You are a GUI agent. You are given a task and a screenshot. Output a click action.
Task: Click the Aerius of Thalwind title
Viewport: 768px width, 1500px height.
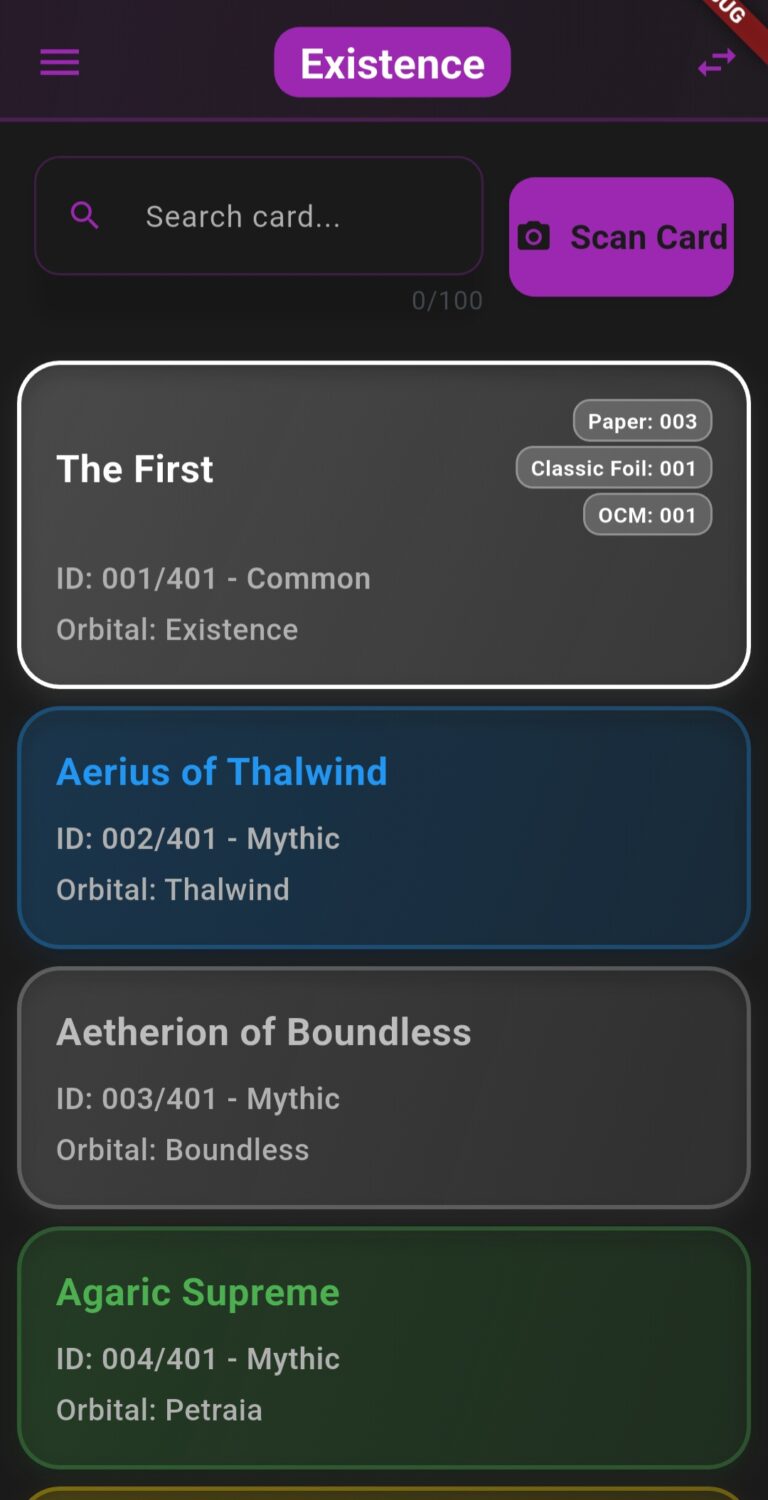[222, 772]
